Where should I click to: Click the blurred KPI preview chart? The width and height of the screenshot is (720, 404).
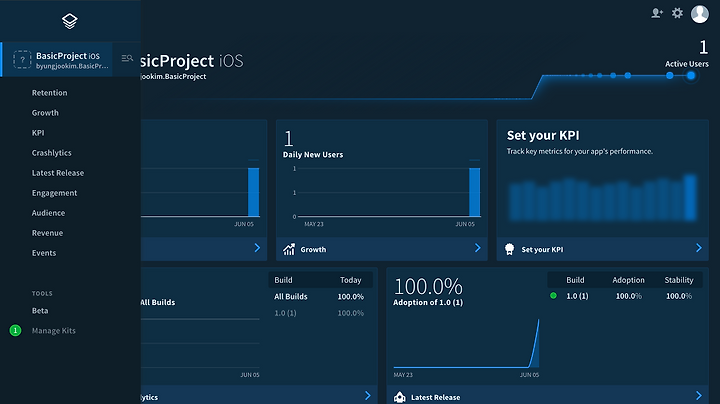click(x=603, y=198)
